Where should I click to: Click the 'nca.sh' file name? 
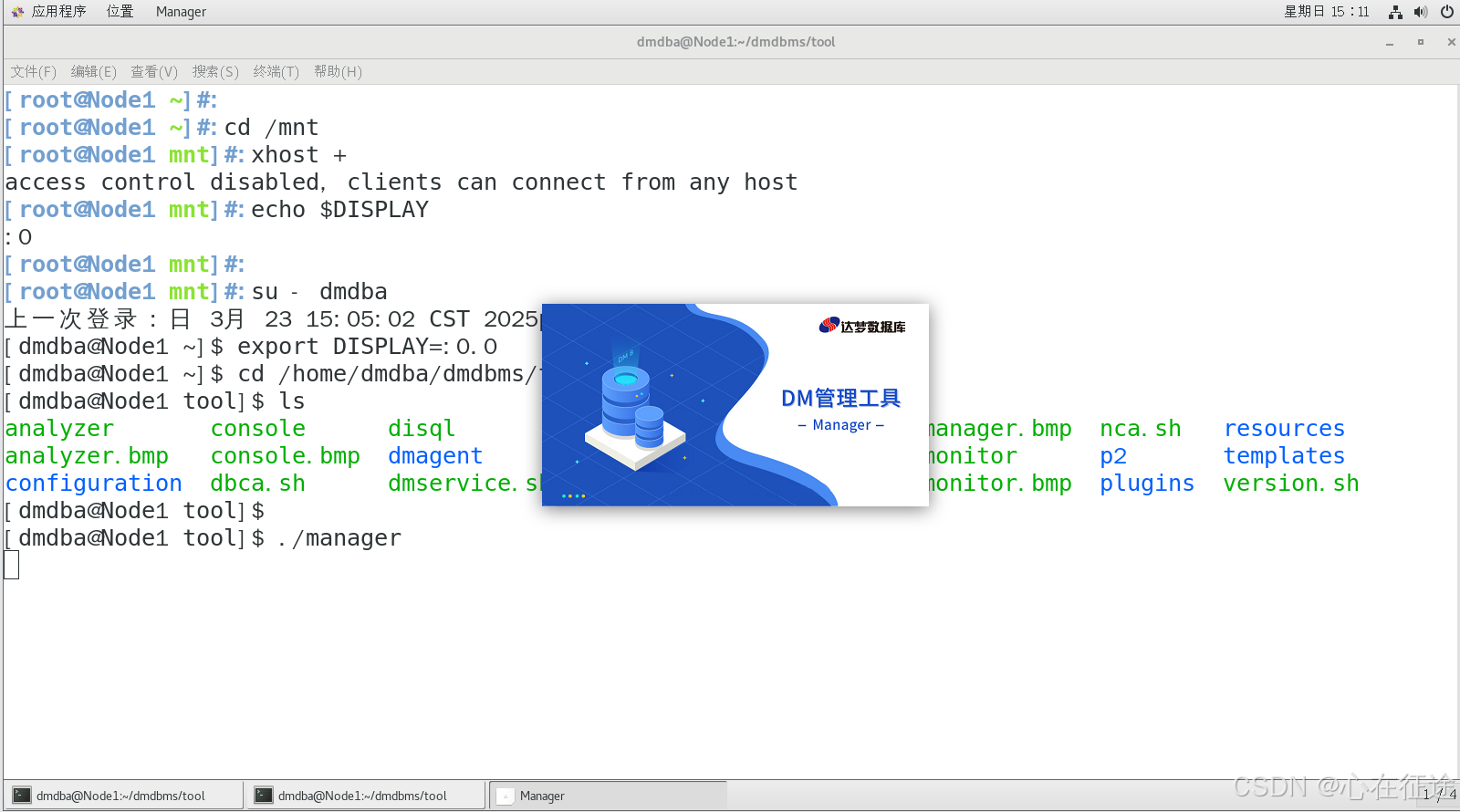[1141, 429]
